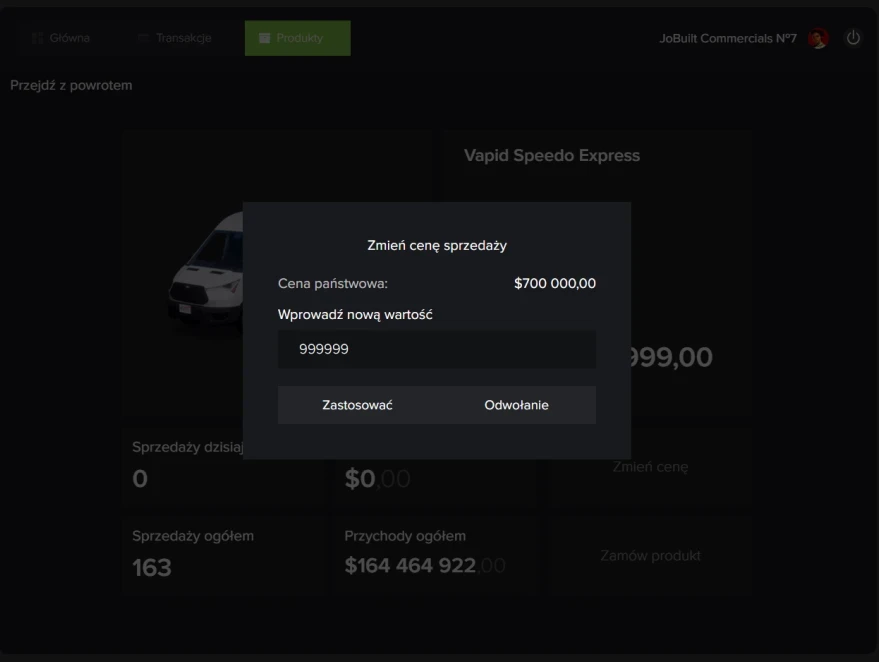Cancel with the Odwołanie button
879x662 pixels.
pos(516,405)
